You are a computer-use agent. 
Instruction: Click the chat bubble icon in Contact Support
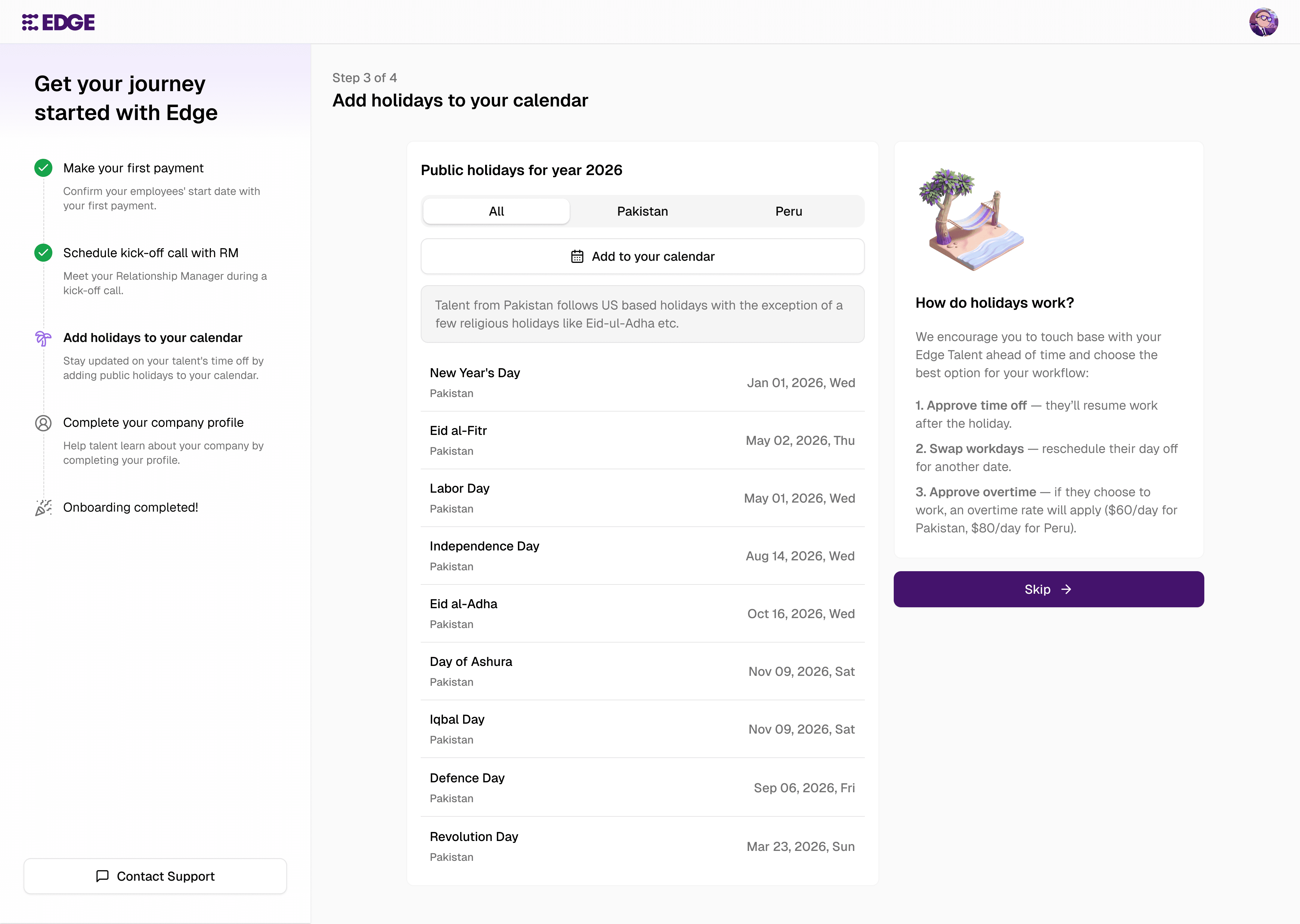102,876
